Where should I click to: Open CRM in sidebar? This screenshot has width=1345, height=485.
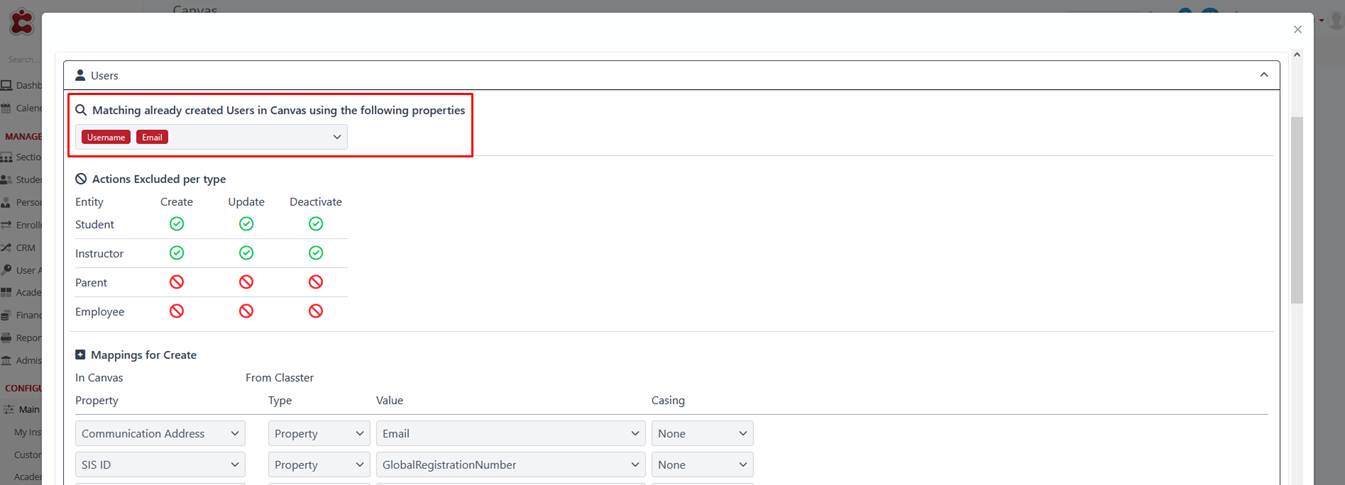(x=20, y=248)
